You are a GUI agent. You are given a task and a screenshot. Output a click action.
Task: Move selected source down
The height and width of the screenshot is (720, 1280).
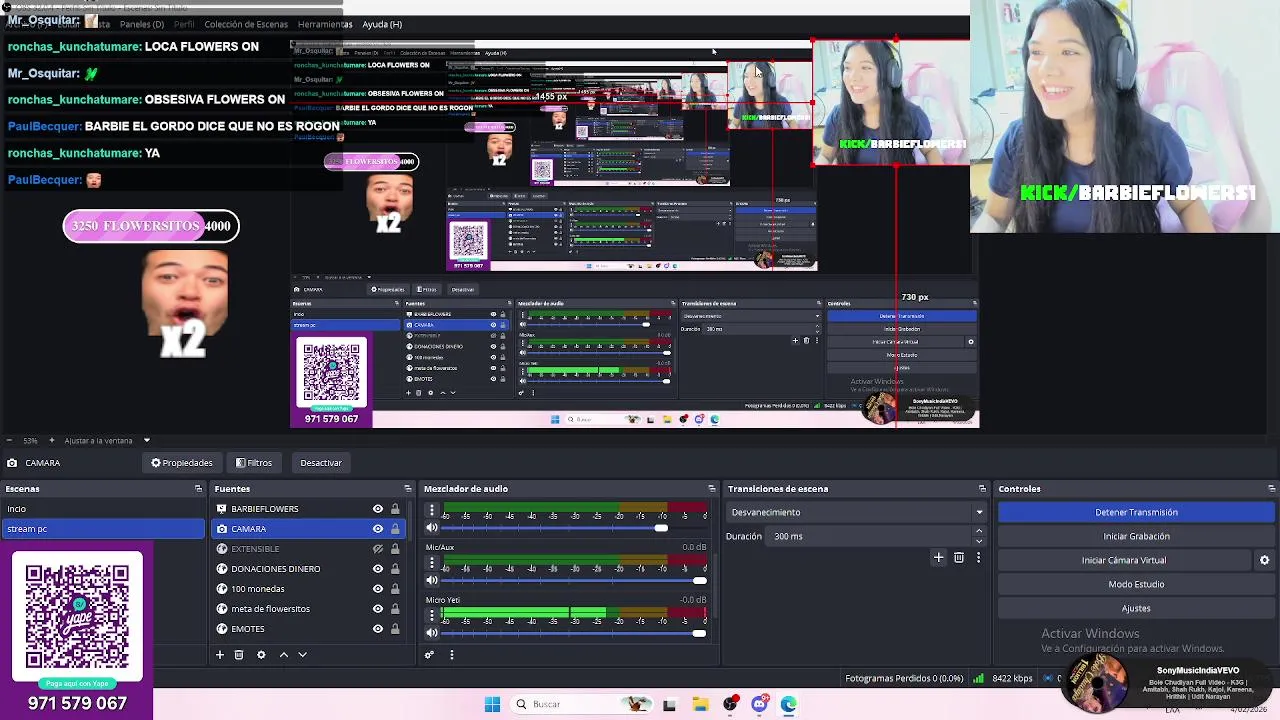302,655
